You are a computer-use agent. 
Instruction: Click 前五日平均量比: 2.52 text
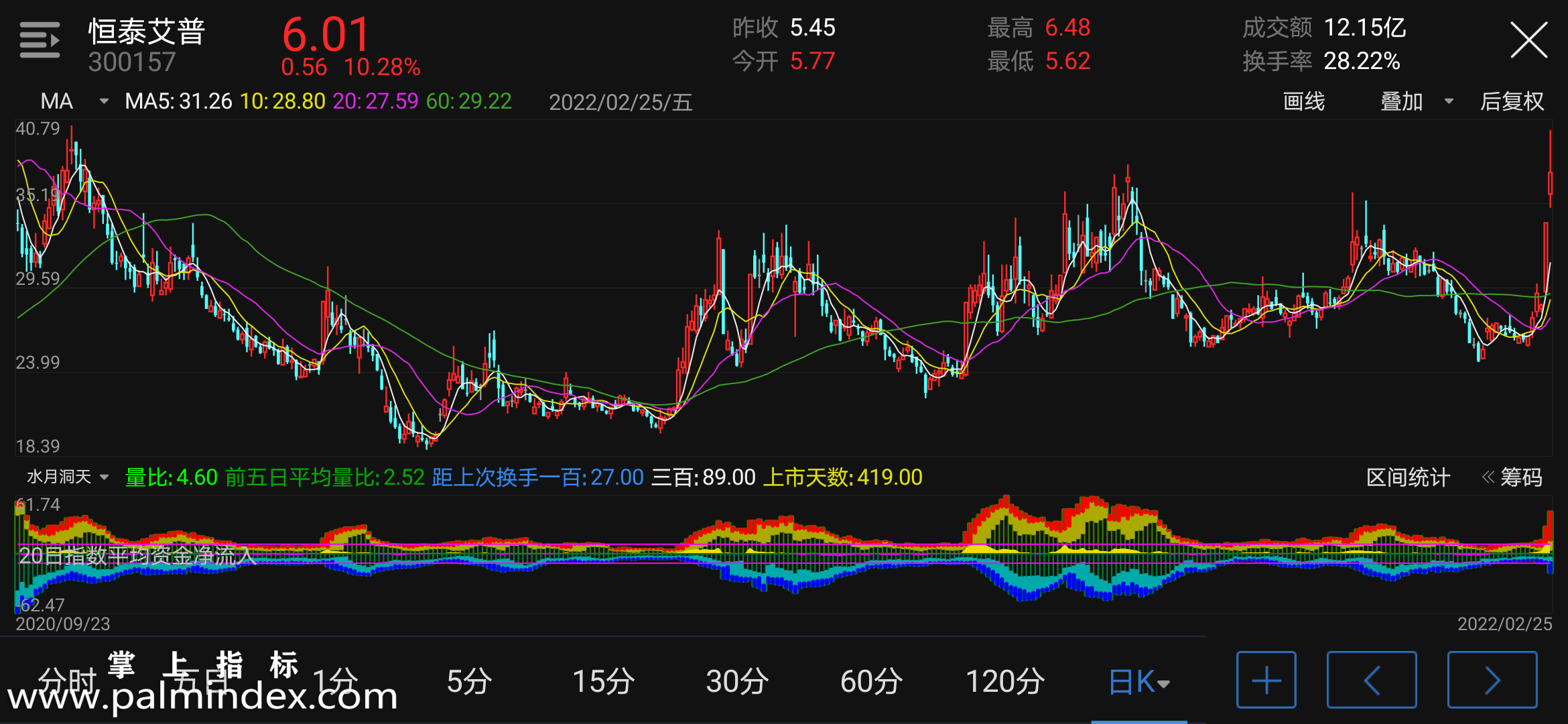325,477
